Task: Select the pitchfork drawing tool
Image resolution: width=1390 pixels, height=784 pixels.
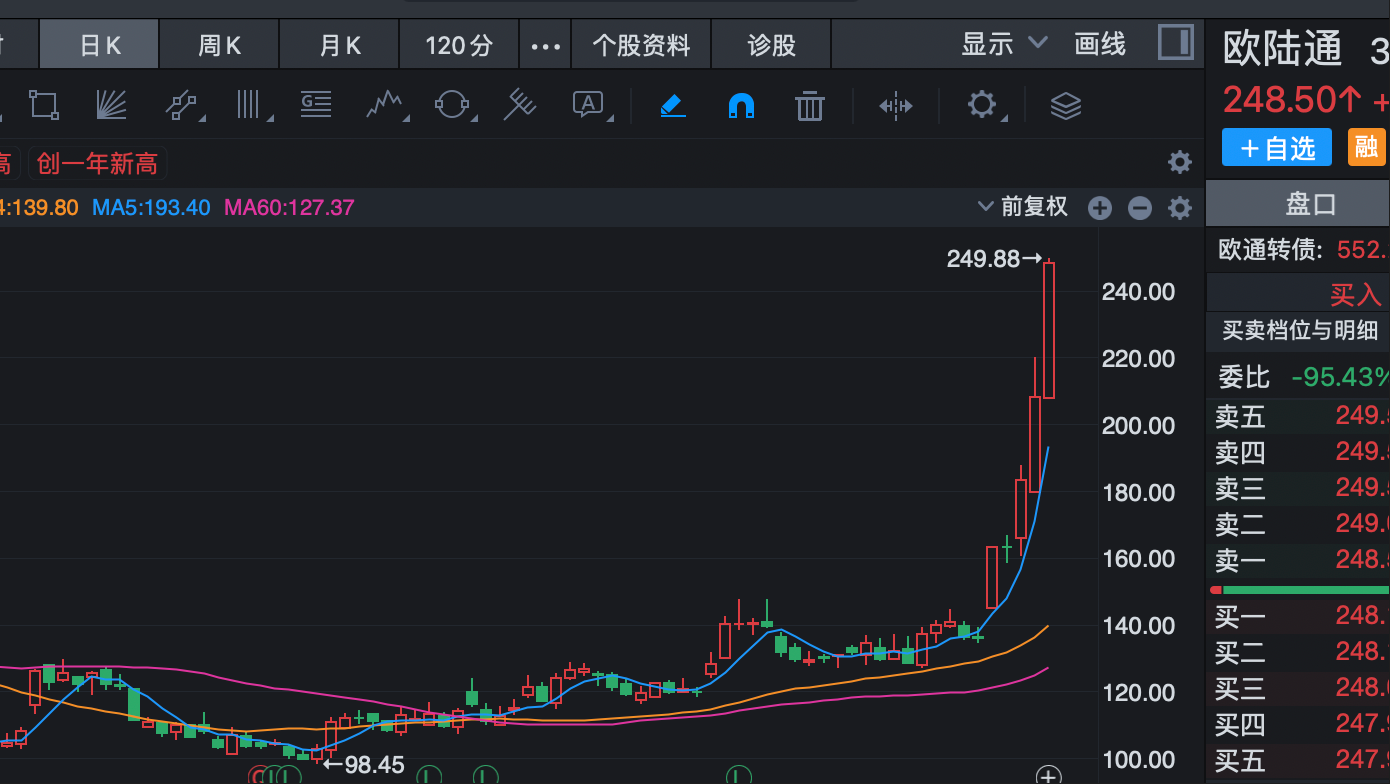Action: (519, 104)
